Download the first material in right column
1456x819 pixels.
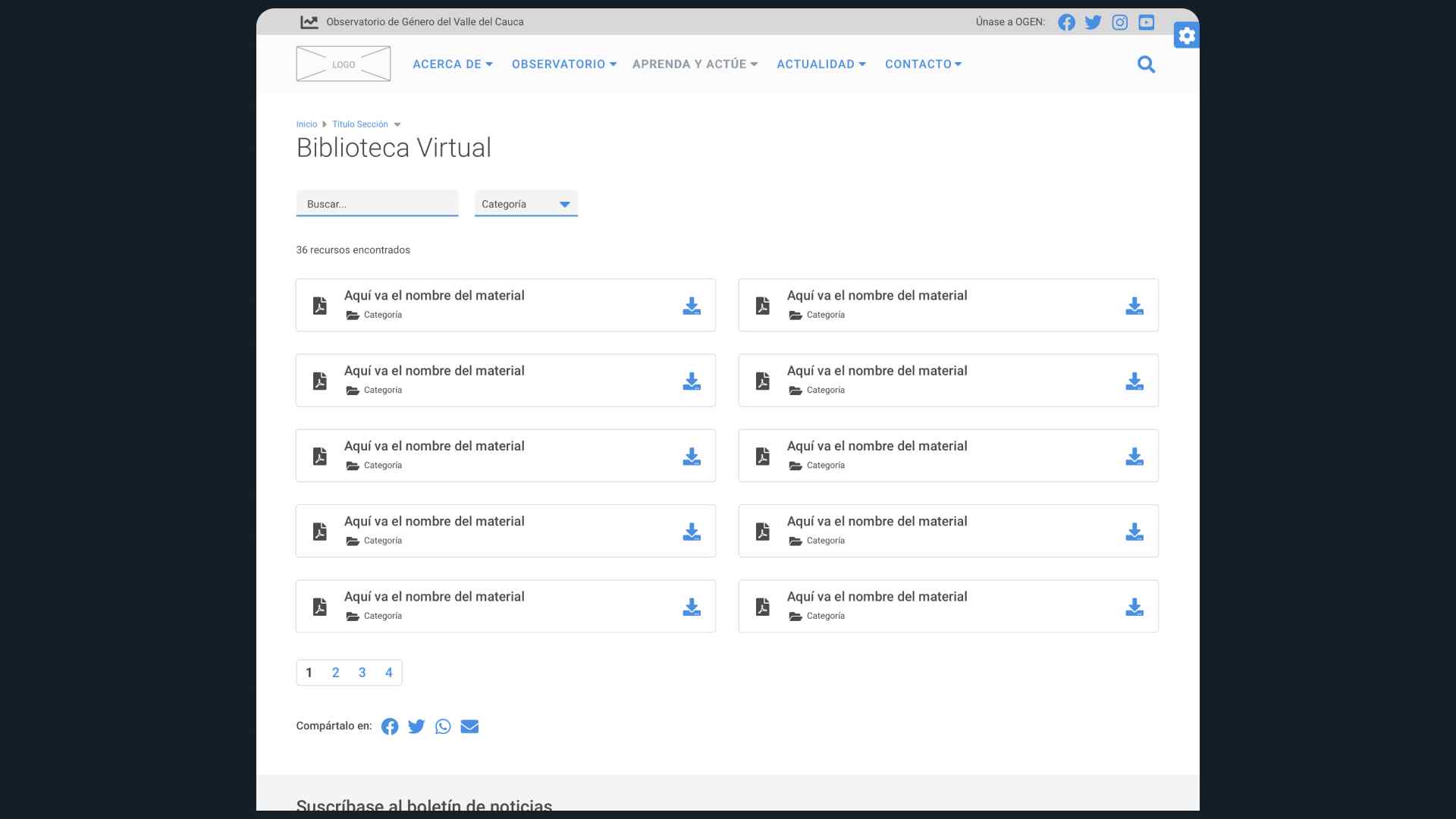click(x=1134, y=306)
